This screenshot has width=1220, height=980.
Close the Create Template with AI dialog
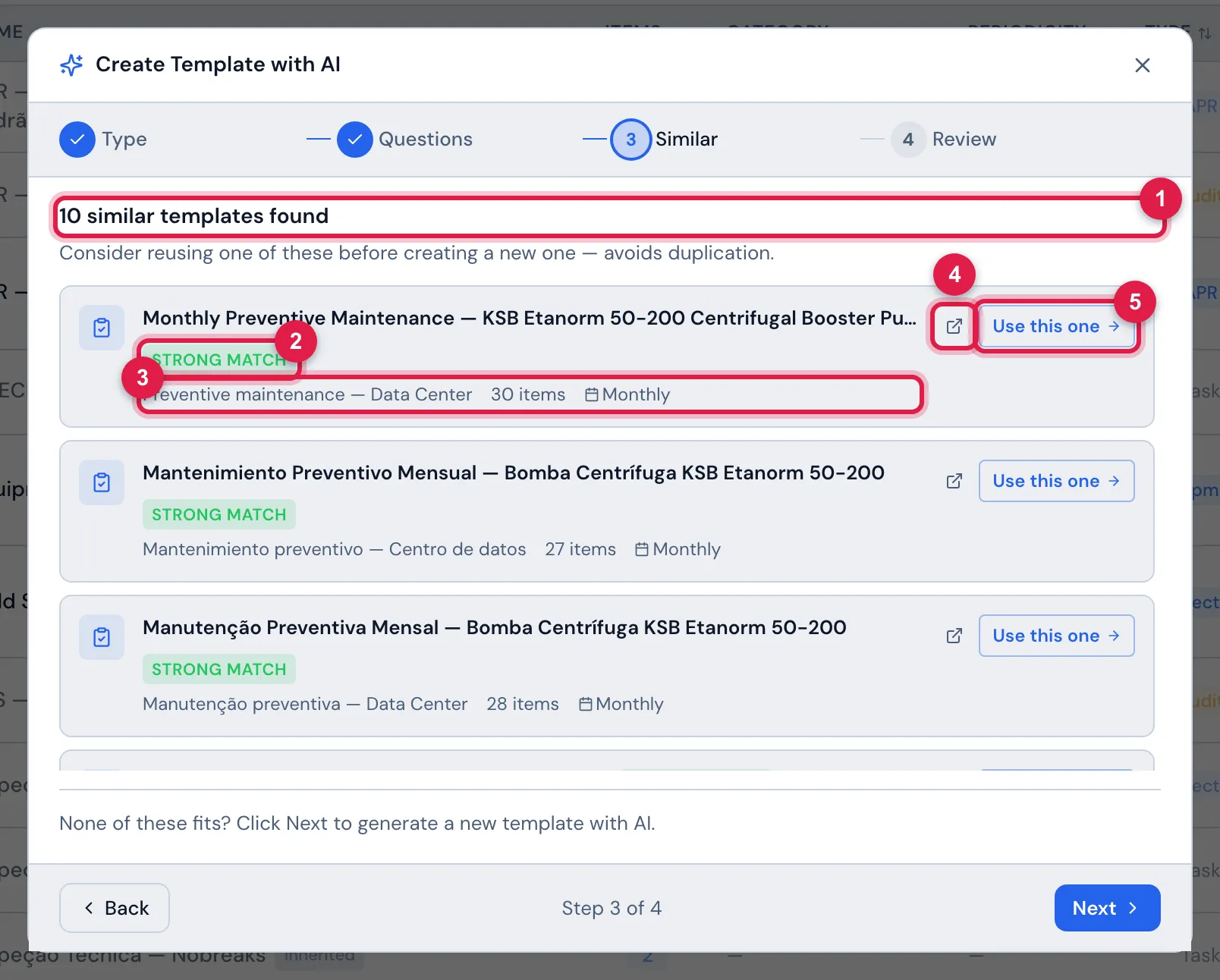1142,65
